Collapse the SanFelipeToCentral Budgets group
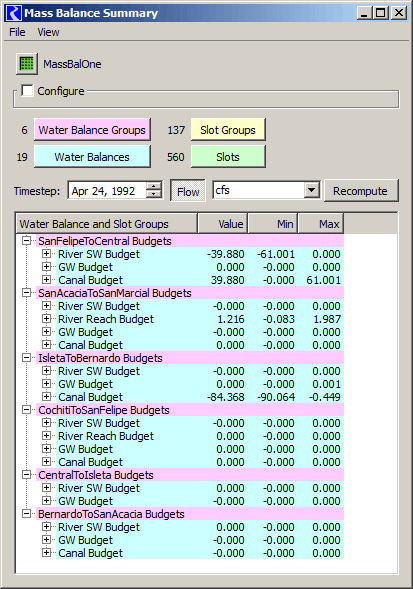Viewport: 413px width, 589px height. (26, 241)
